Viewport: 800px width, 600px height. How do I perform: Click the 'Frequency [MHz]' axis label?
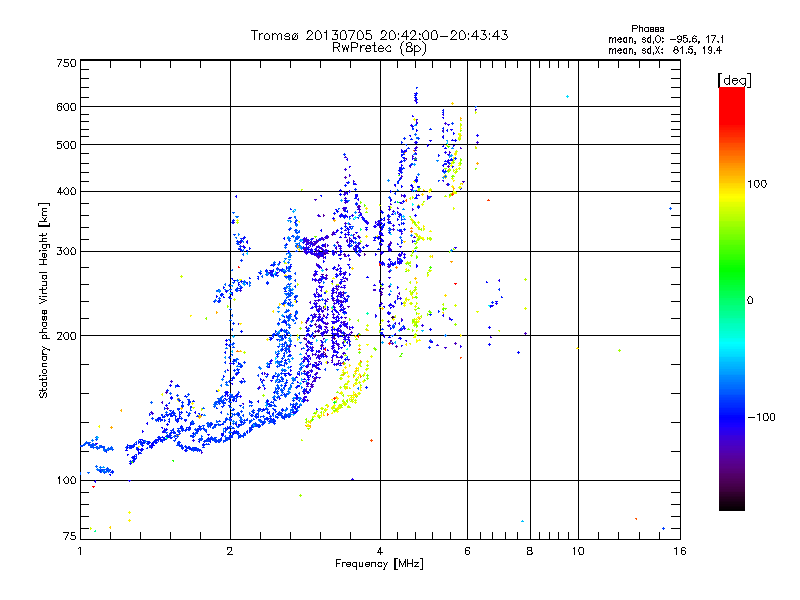click(x=379, y=564)
